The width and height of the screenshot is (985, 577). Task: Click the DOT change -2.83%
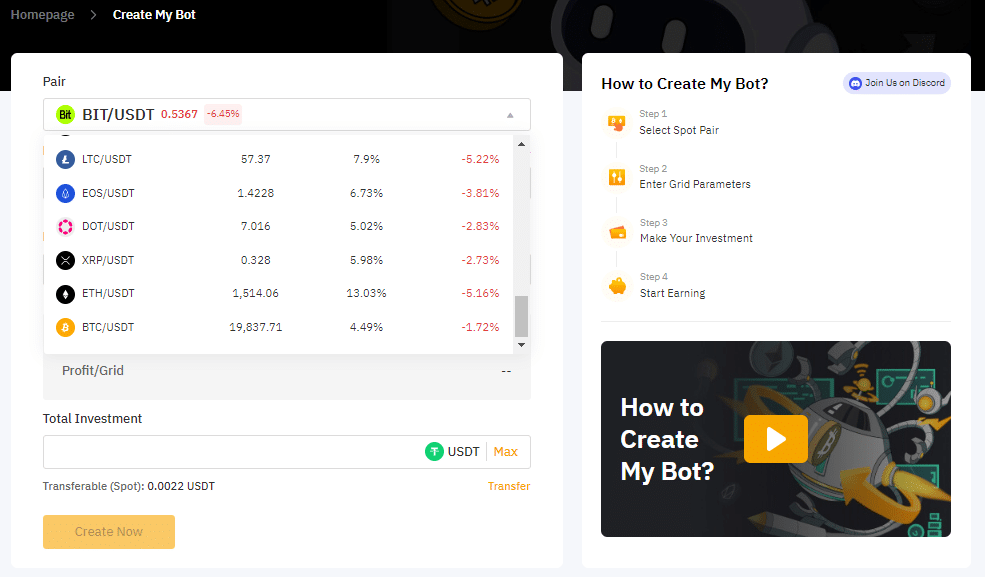[480, 227]
